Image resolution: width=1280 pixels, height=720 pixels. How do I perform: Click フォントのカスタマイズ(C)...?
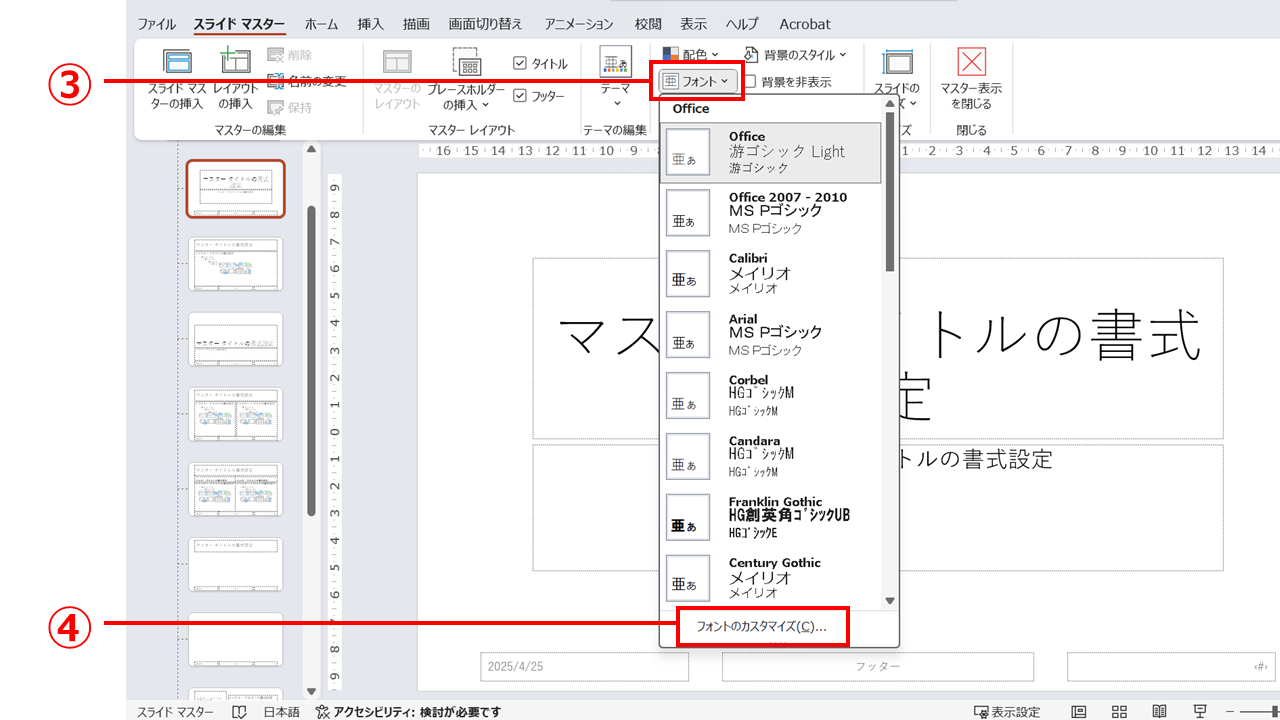[x=762, y=627]
